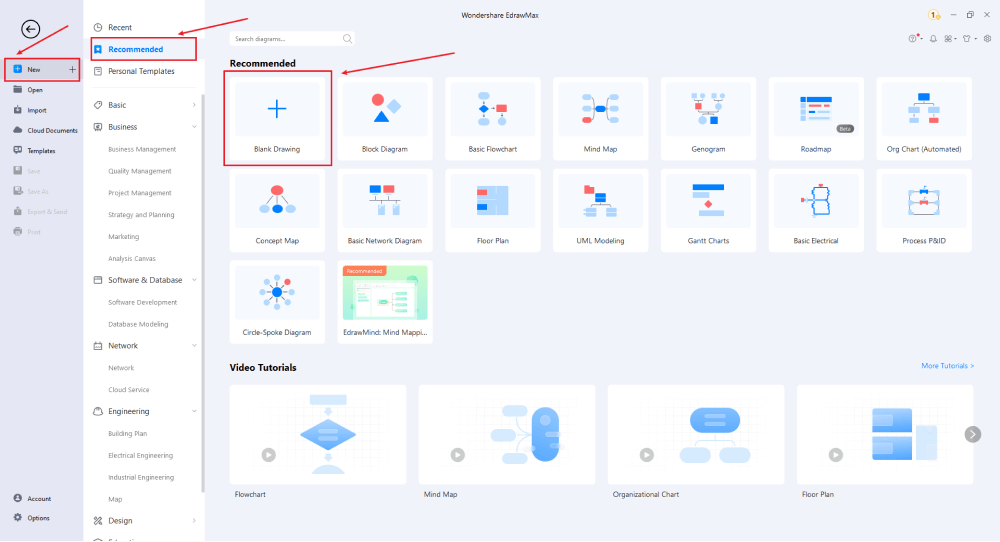Click the gold coin account badge
The width and height of the screenshot is (1000, 542).
[934, 15]
